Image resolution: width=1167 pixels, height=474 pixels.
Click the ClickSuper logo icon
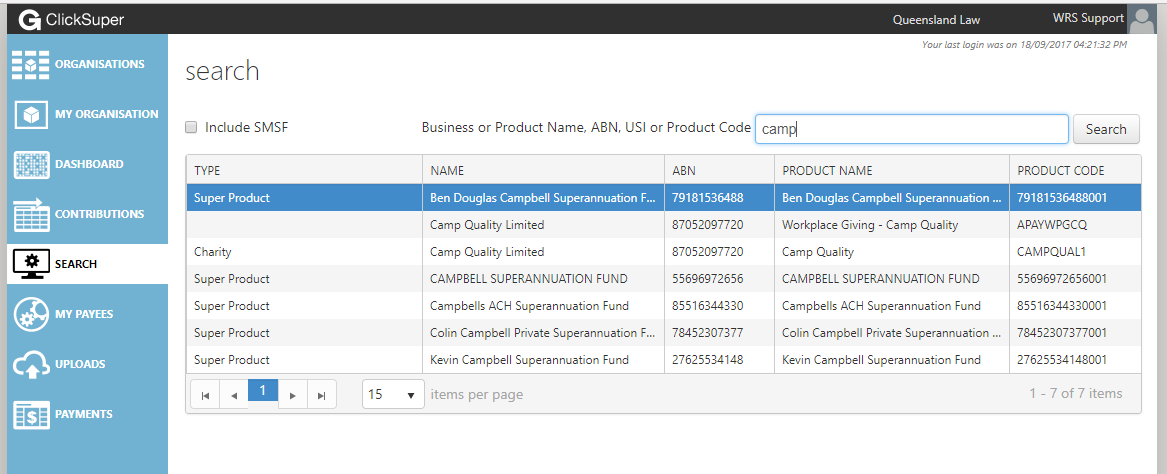(x=30, y=19)
